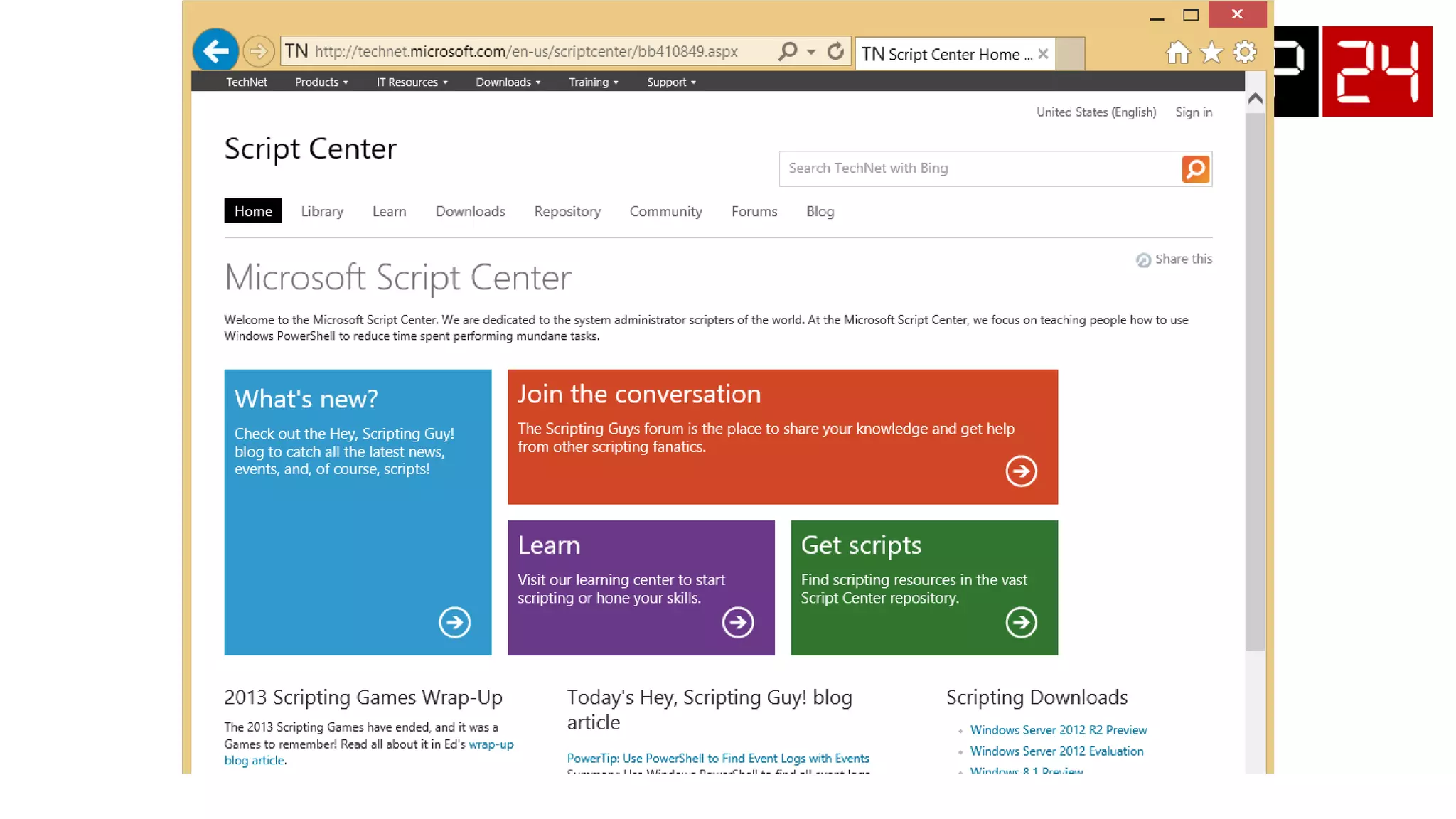Open browser tools gear icon
This screenshot has width=1456, height=819.
[x=1245, y=53]
